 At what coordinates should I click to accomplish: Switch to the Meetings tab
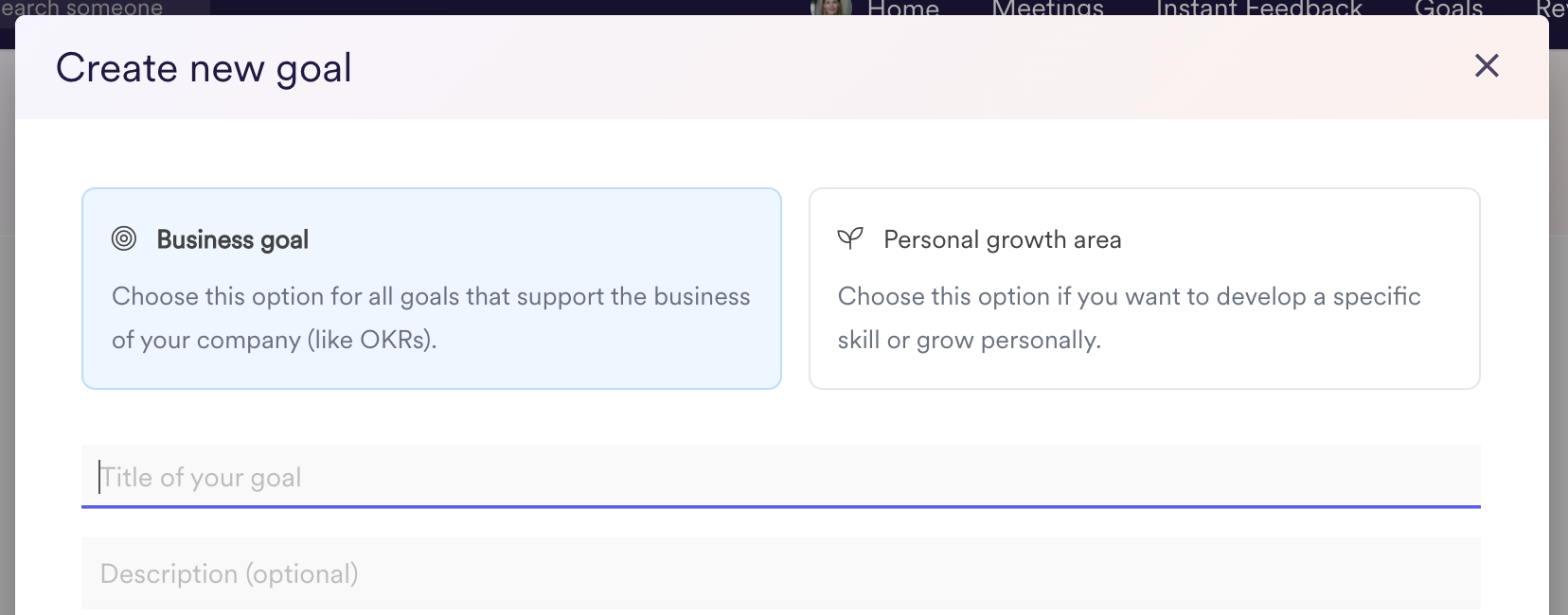(1047, 9)
